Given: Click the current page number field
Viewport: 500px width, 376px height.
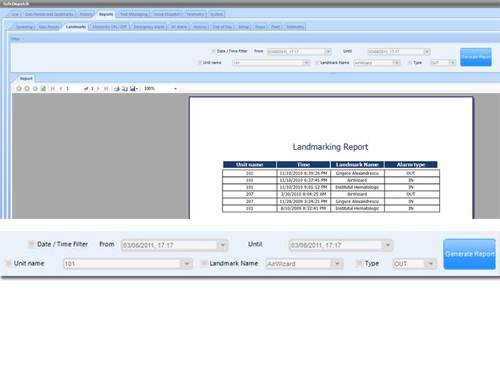Looking at the screenshot, I should pyautogui.click(x=73, y=89).
